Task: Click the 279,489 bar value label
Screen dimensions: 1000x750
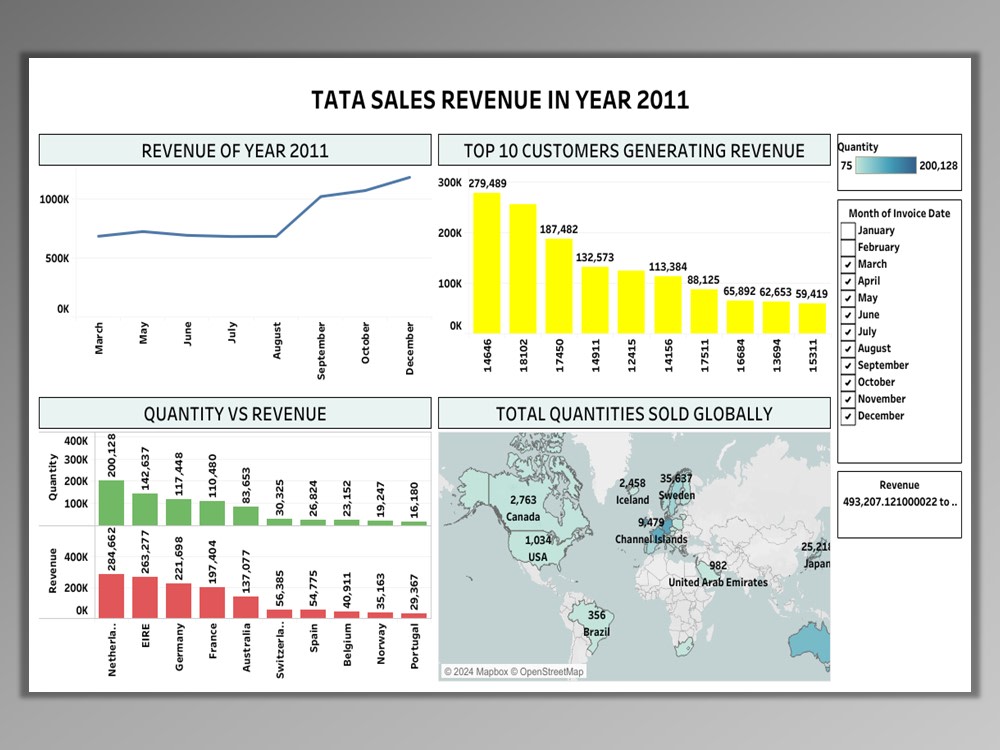Action: (487, 184)
